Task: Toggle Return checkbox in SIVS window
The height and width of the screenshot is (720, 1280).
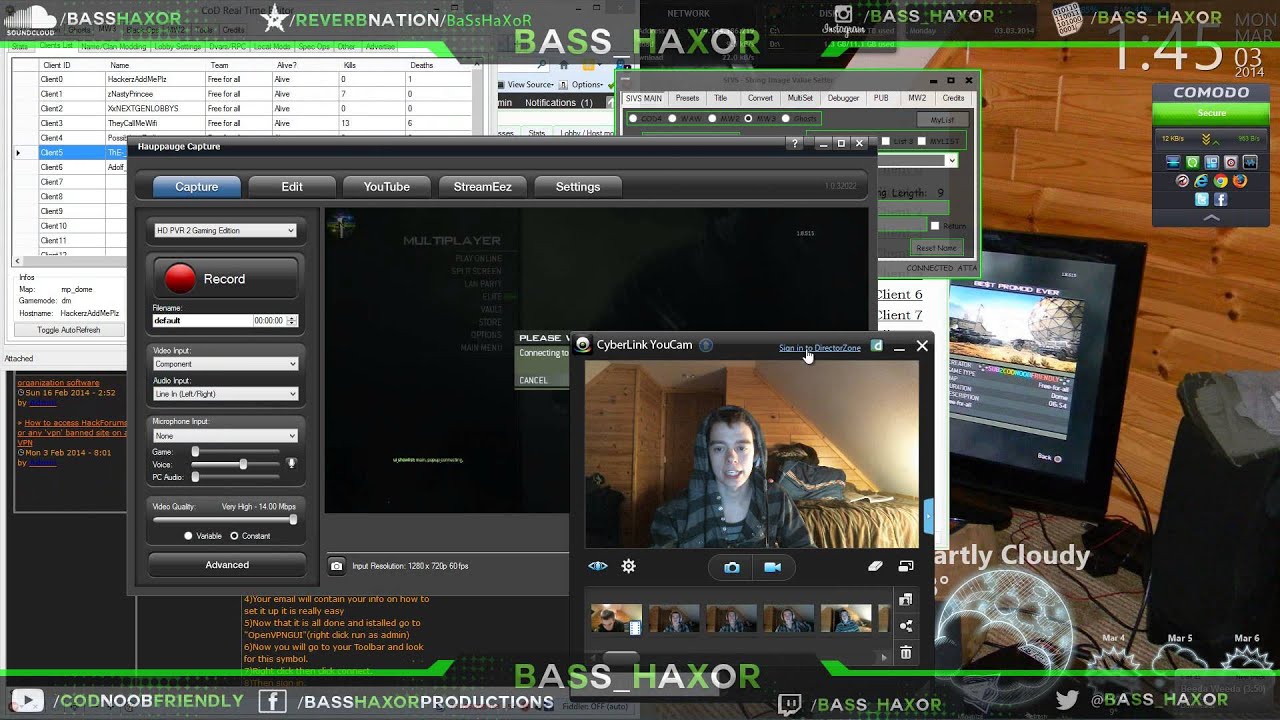Action: pyautogui.click(x=935, y=226)
